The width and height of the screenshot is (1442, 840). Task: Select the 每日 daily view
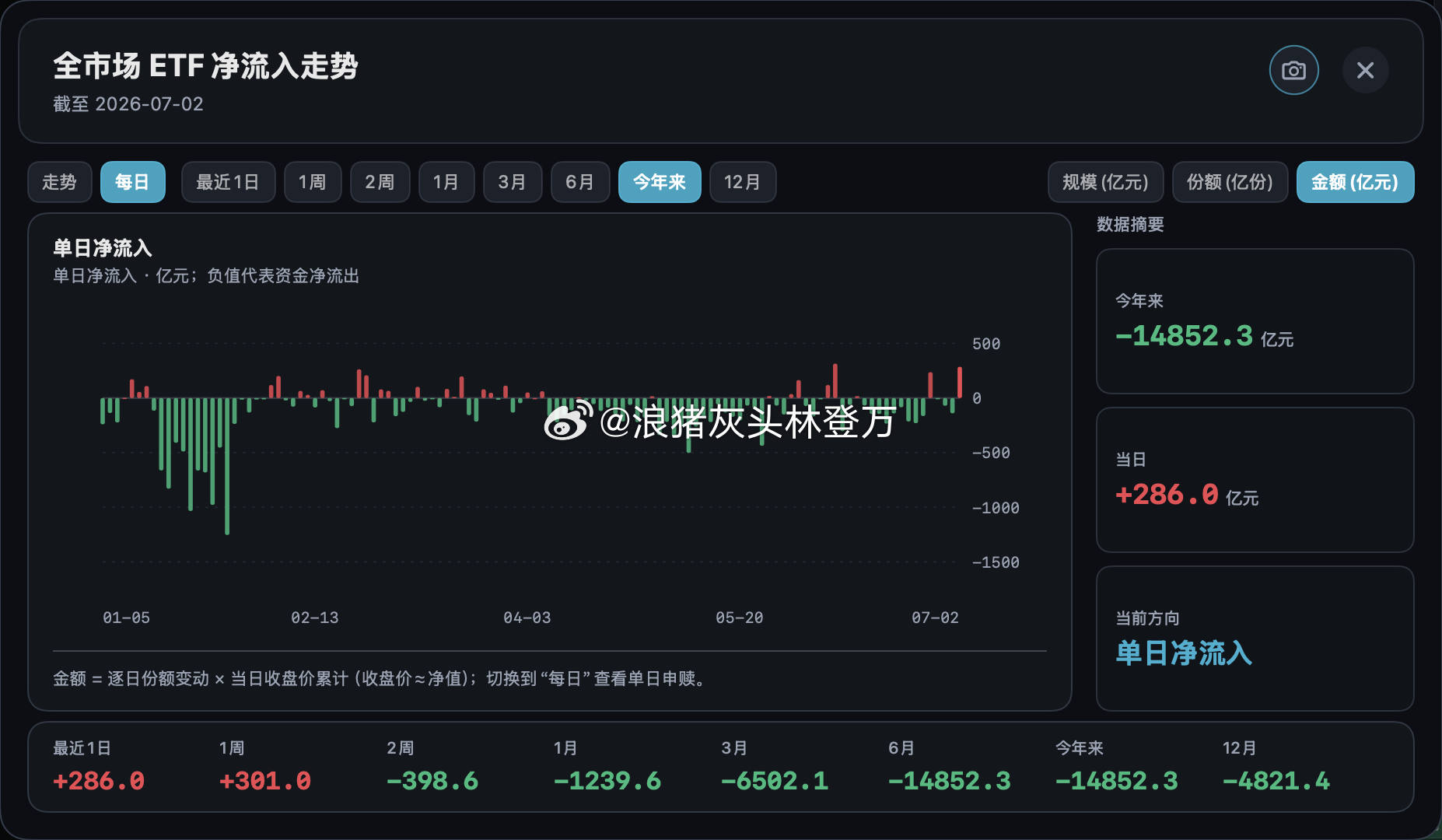[x=132, y=182]
